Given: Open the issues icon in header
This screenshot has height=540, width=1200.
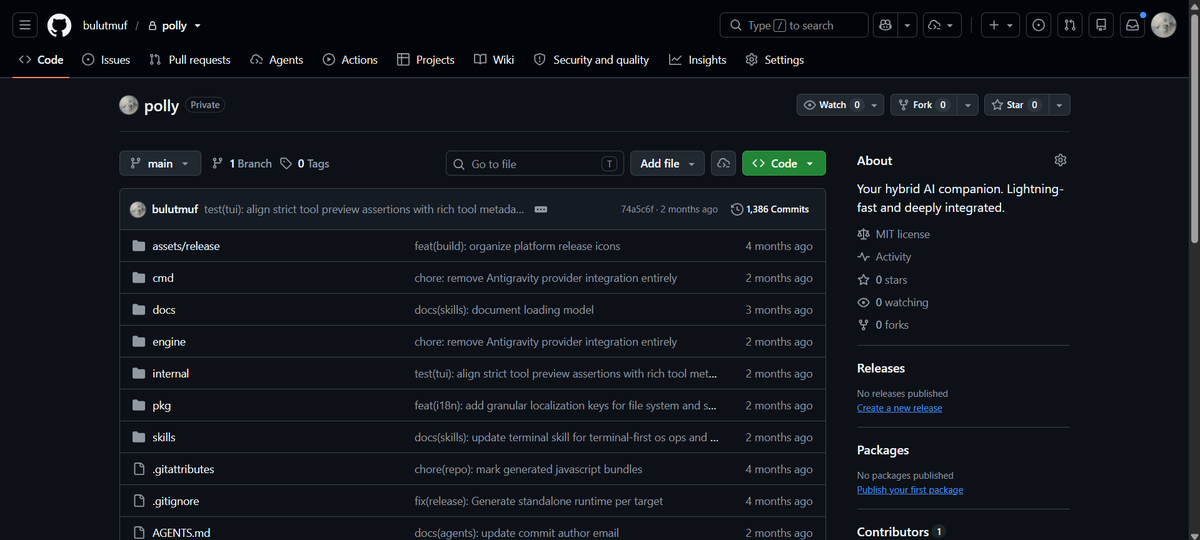Looking at the screenshot, I should coord(1039,25).
